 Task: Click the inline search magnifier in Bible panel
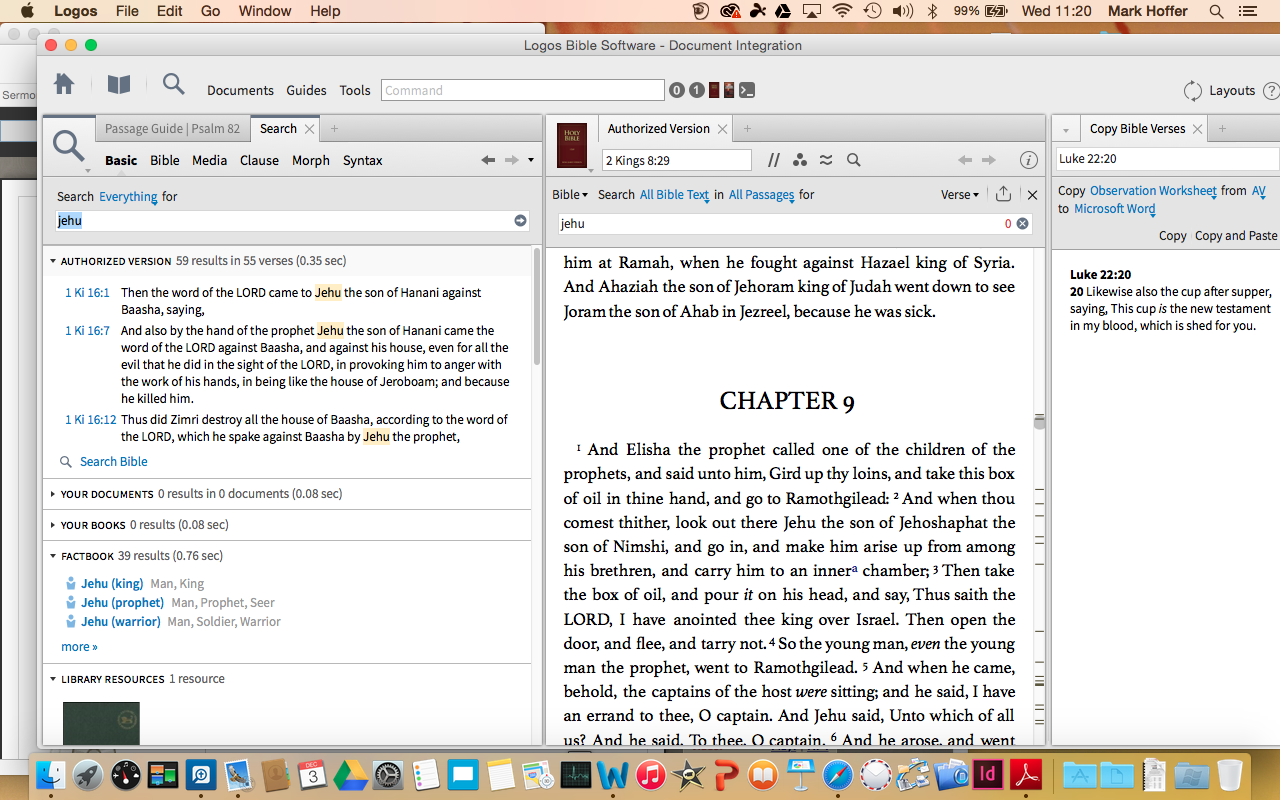point(854,160)
